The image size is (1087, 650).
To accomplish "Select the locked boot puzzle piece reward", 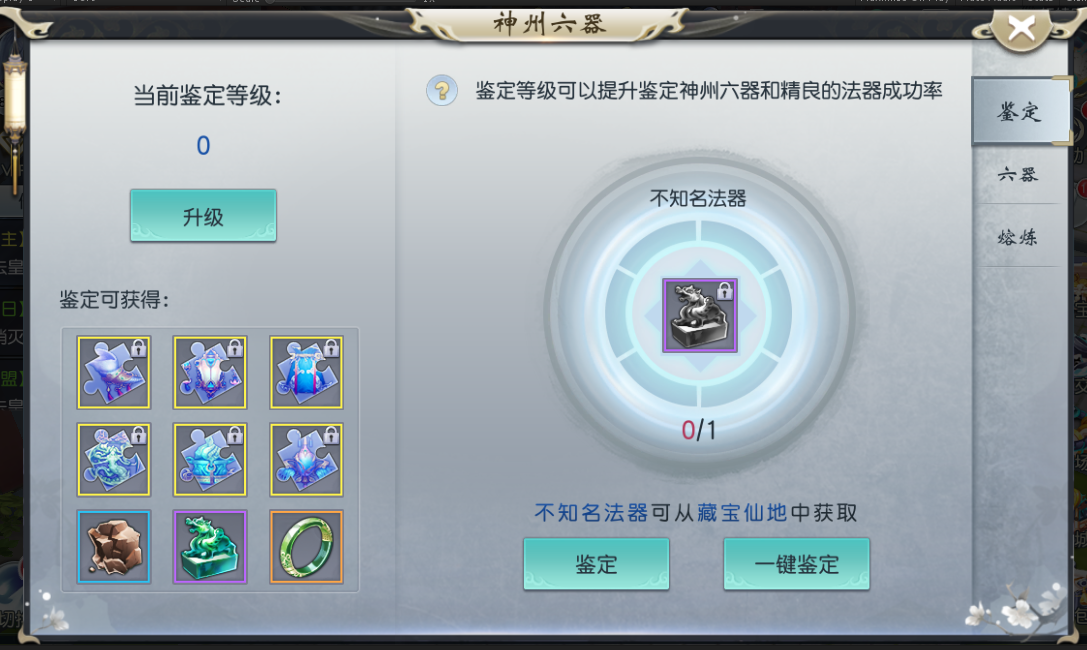I will tap(114, 372).
